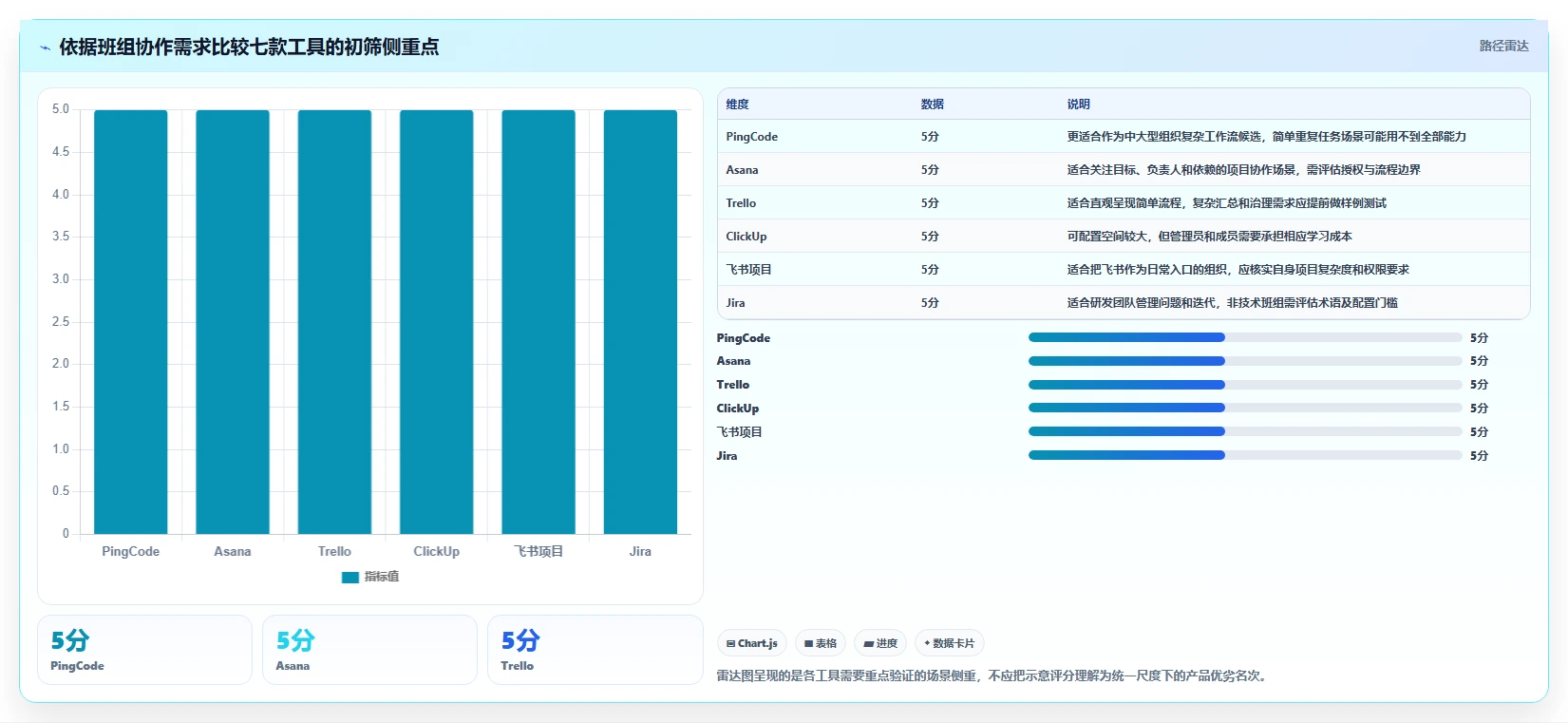
Task: Click the Jira progress bar
Action: [1245, 455]
